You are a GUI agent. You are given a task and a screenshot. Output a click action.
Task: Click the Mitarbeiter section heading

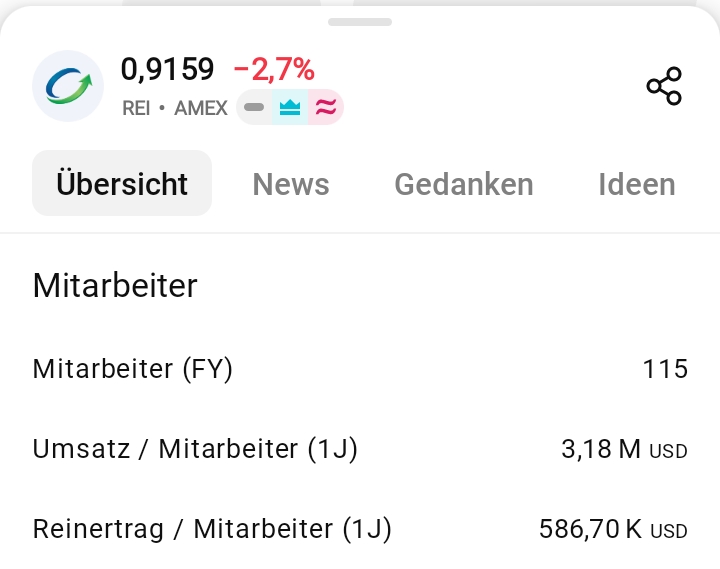tap(115, 285)
